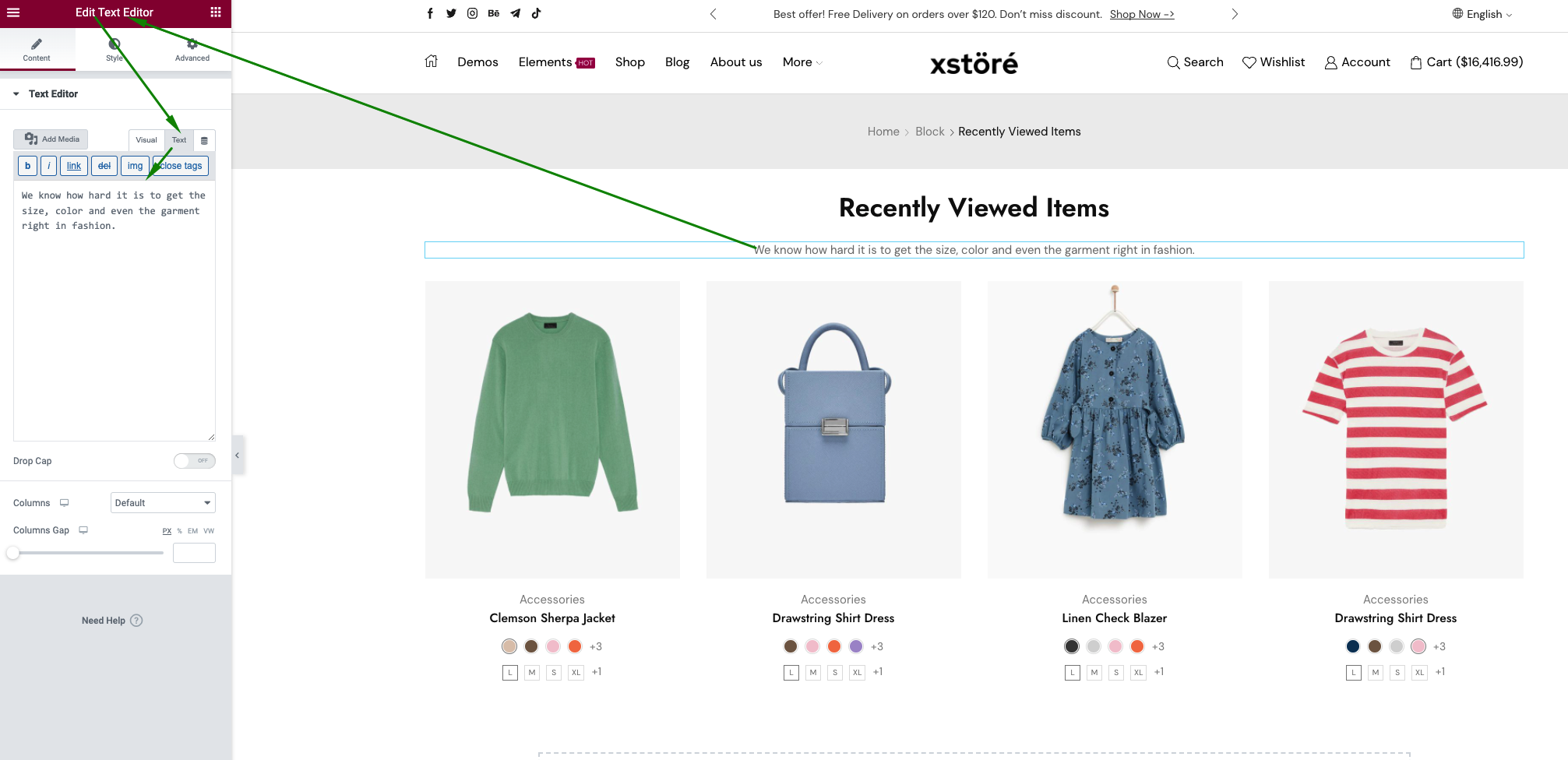Open Instagram social icon in top bar
The width and height of the screenshot is (1568, 760).
(x=472, y=13)
